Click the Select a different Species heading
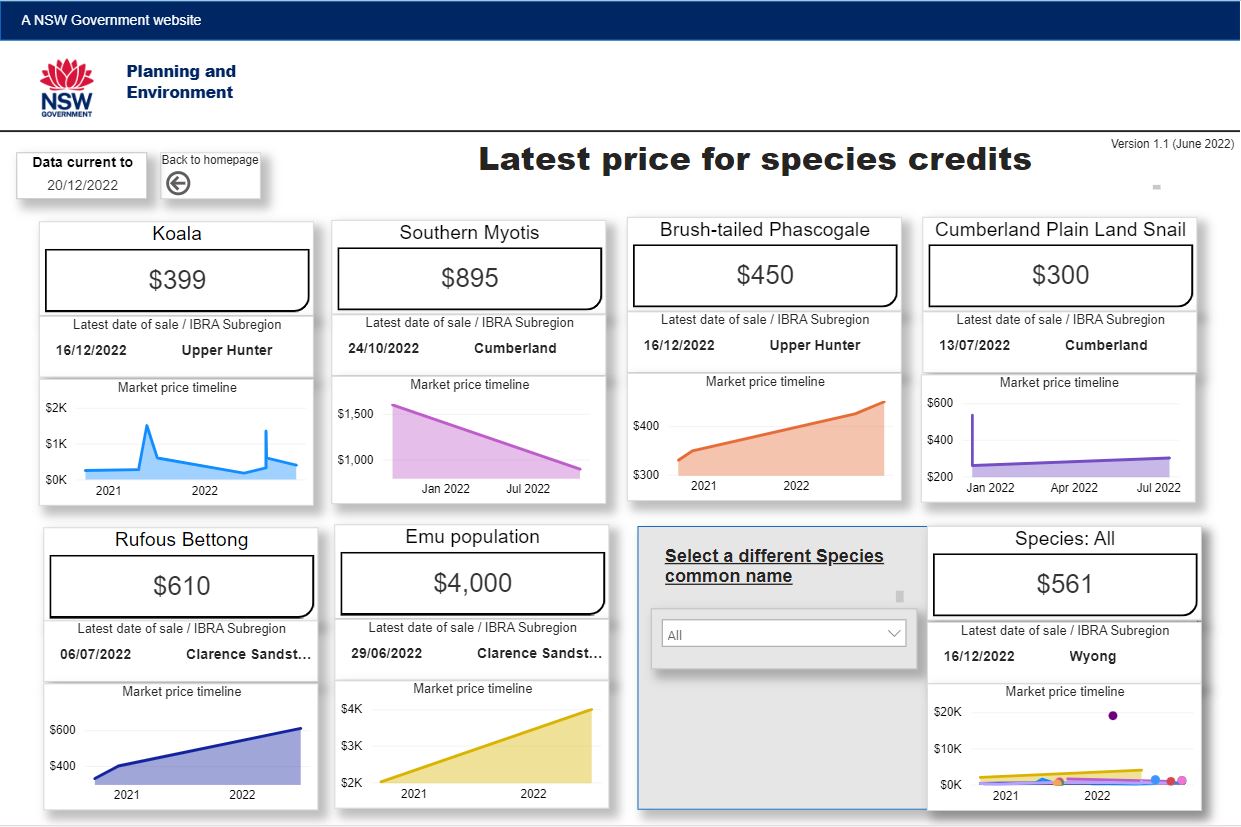This screenshot has width=1241, height=827. 774,566
